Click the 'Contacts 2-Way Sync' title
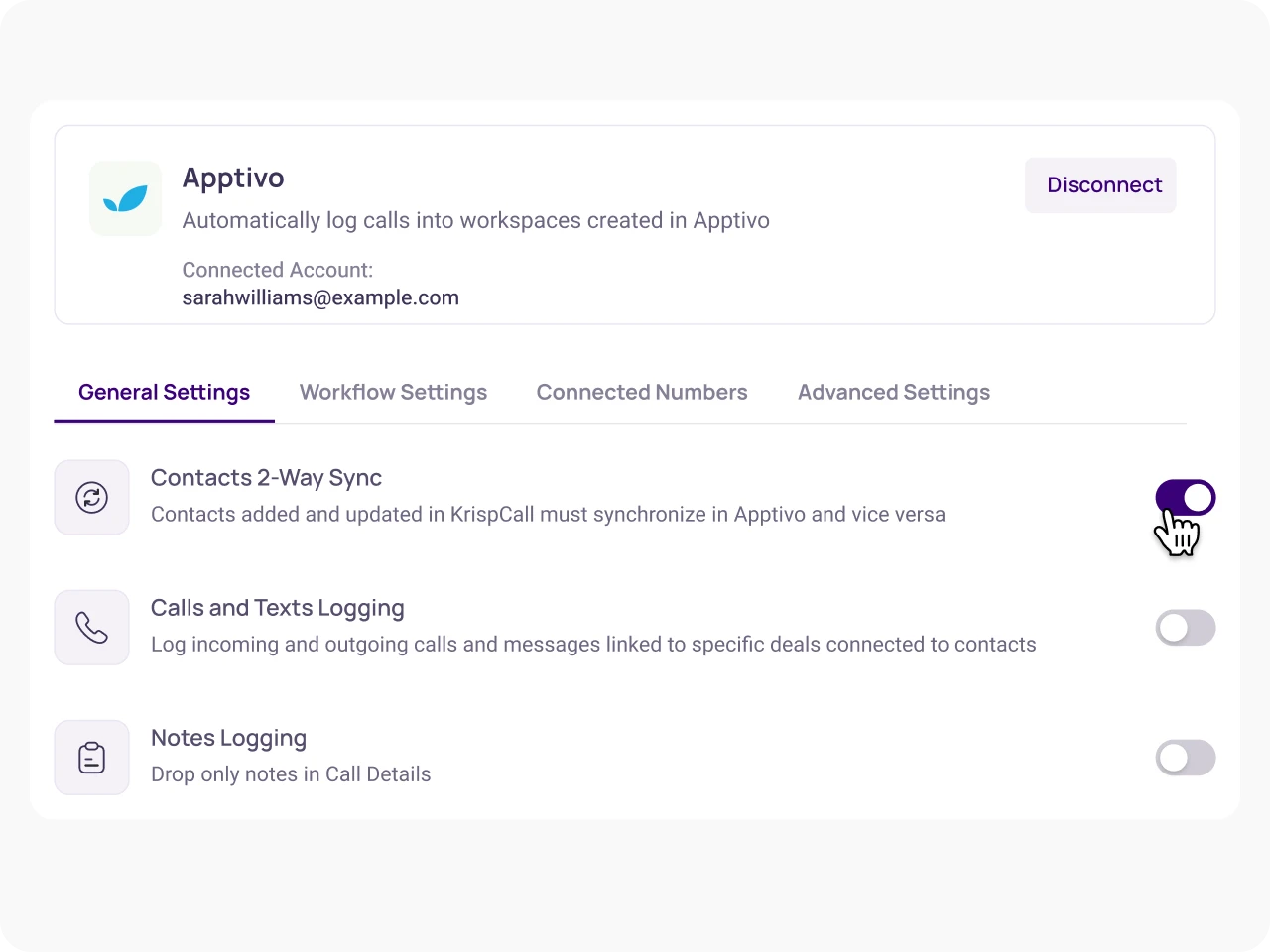This screenshot has height=952, width=1270. pyautogui.click(x=266, y=478)
